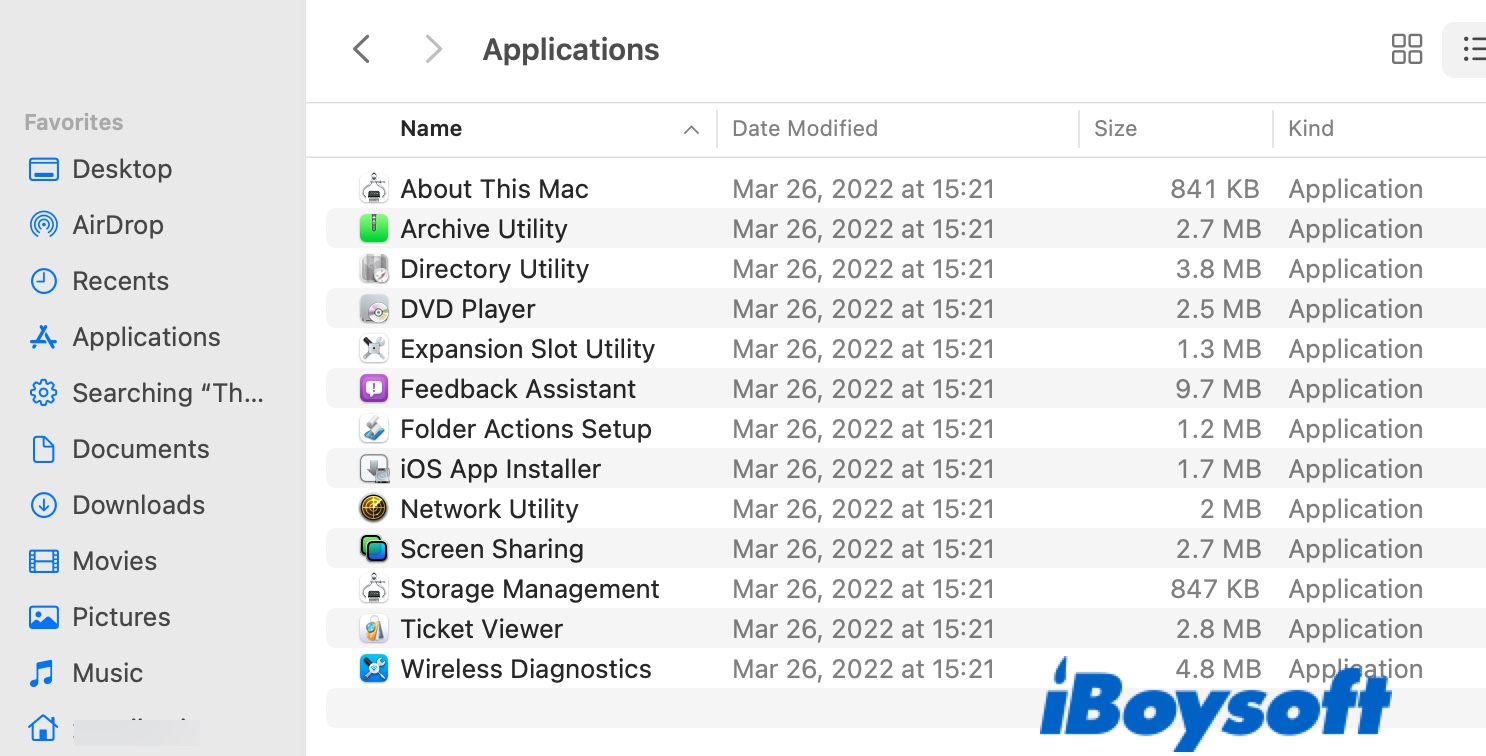
Task: Toggle sort order arrow in Name column
Action: click(690, 129)
